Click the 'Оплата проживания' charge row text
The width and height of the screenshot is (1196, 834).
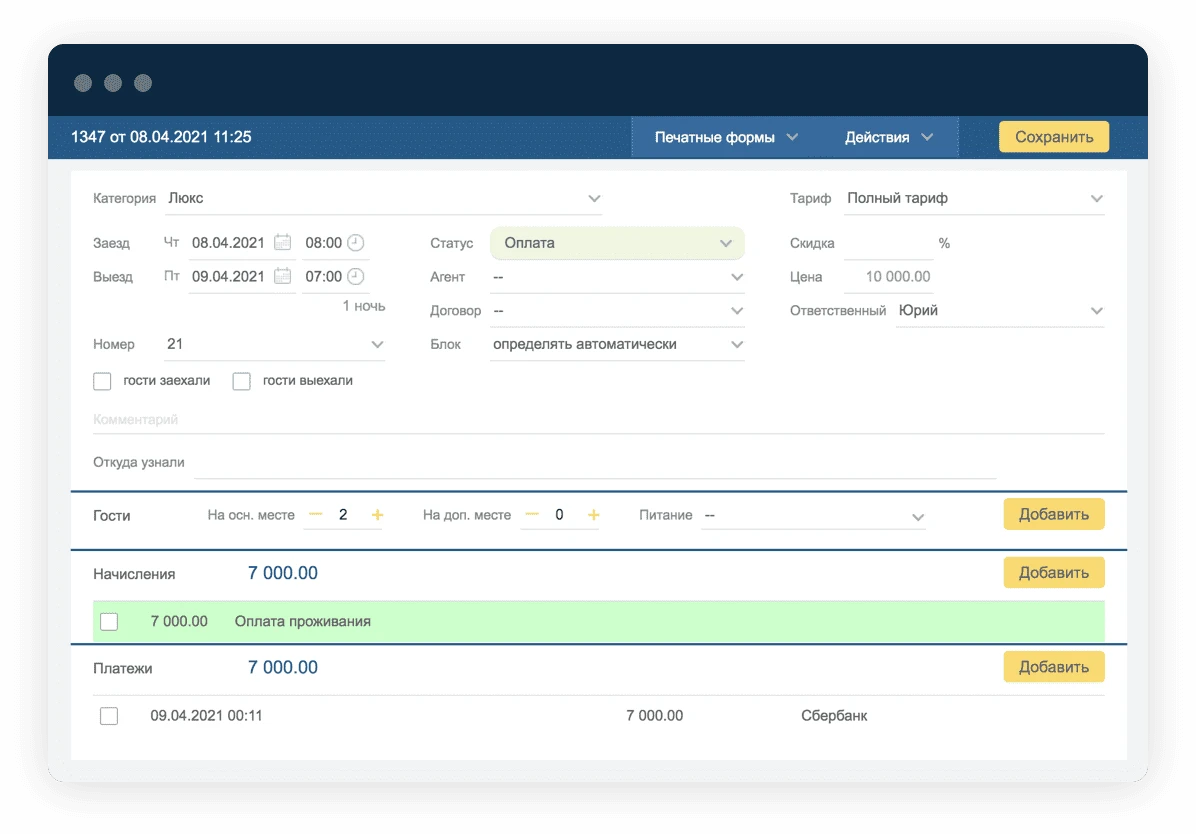point(303,621)
